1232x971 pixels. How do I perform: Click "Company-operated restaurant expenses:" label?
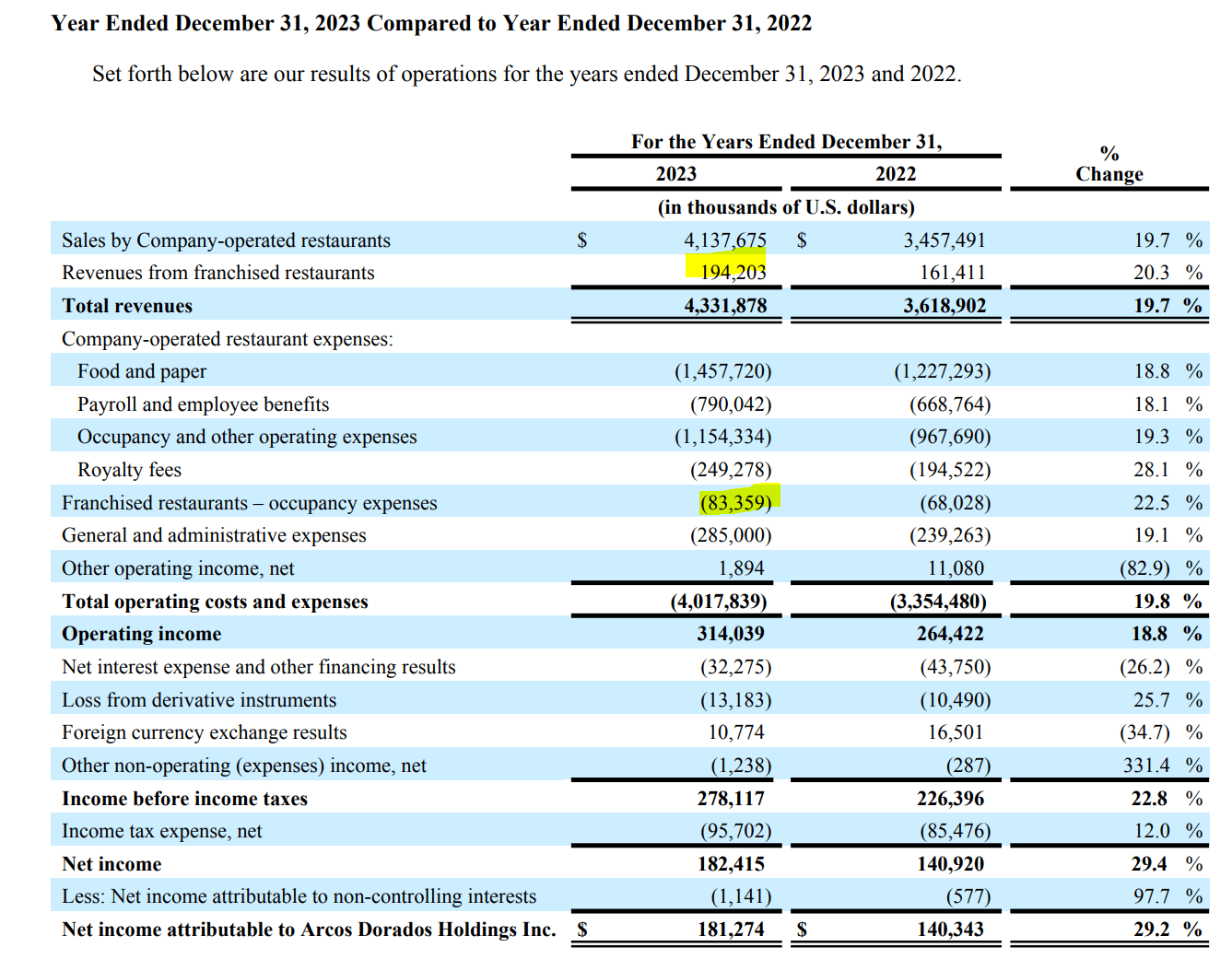pos(228,339)
